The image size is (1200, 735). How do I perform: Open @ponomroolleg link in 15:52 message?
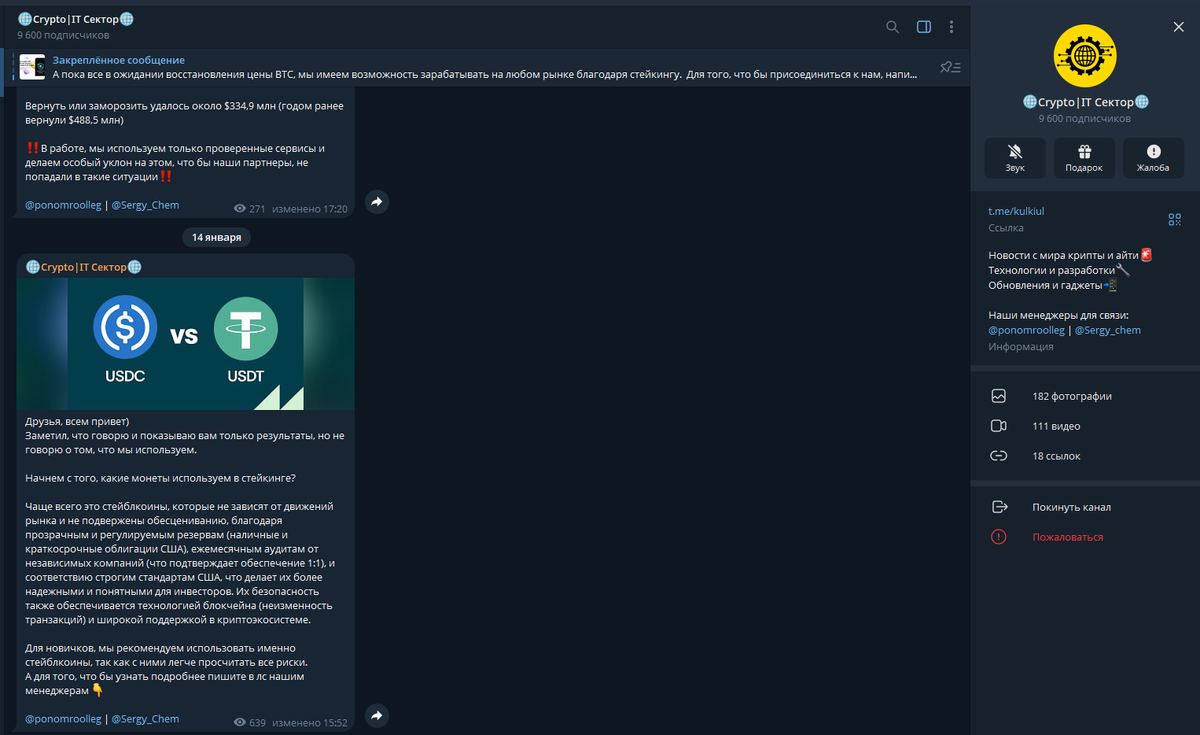(x=63, y=718)
